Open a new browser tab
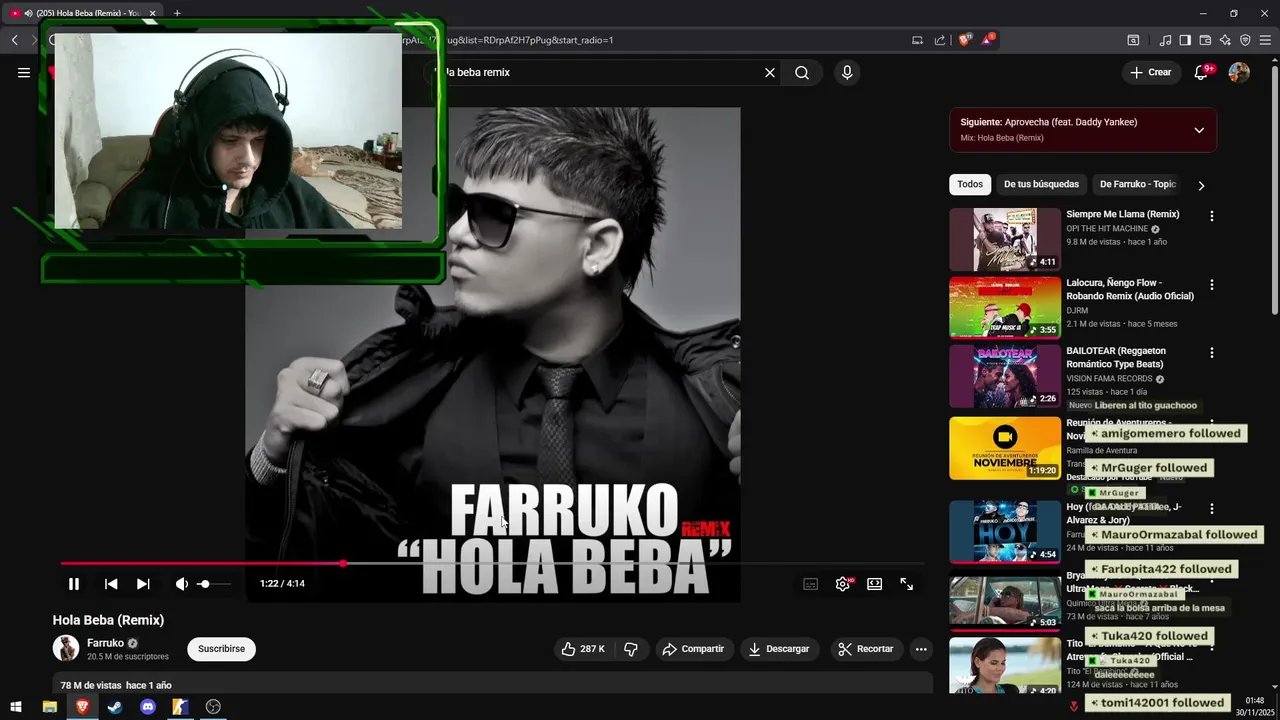 (x=177, y=13)
